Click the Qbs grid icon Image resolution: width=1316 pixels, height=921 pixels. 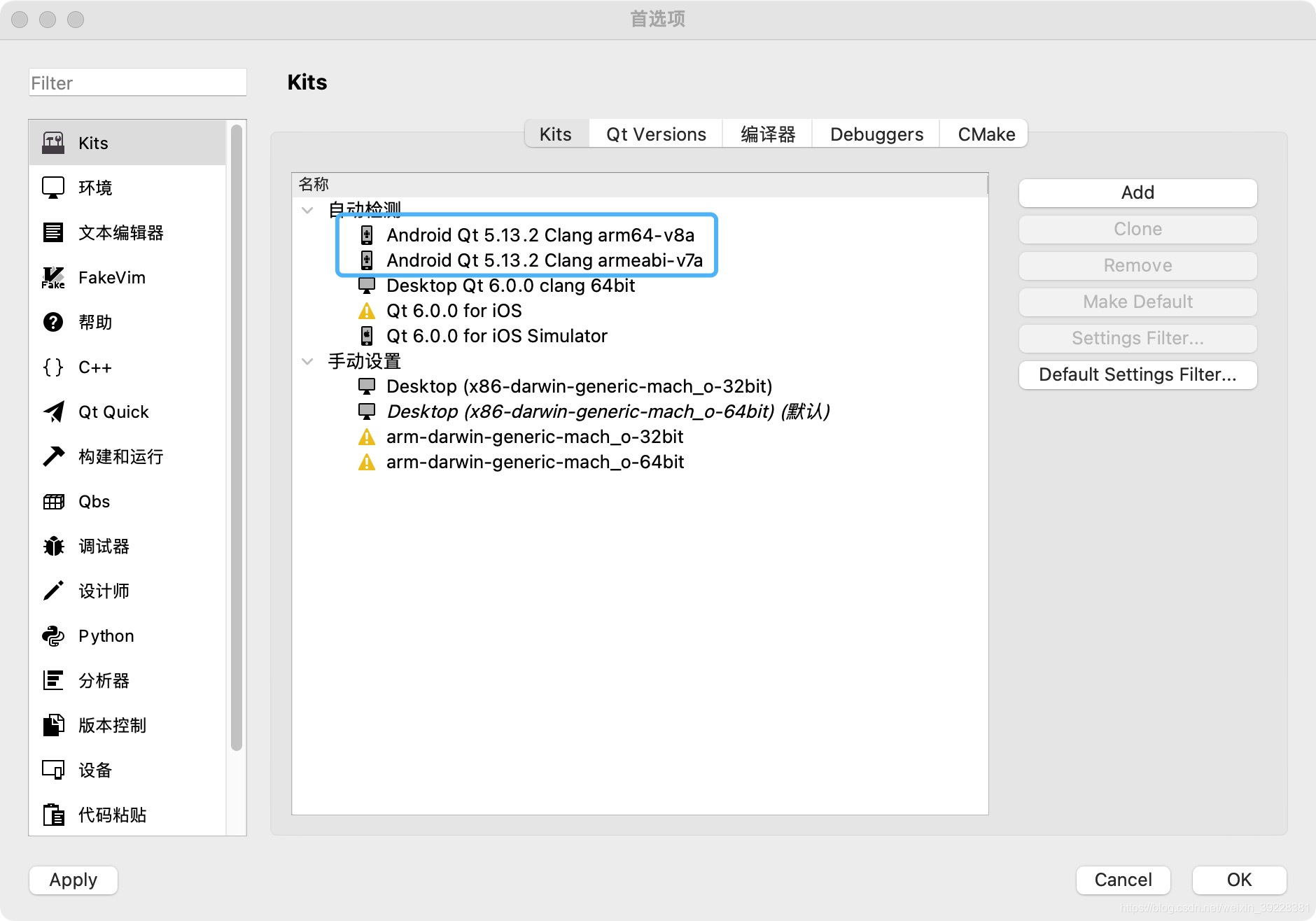click(x=53, y=501)
